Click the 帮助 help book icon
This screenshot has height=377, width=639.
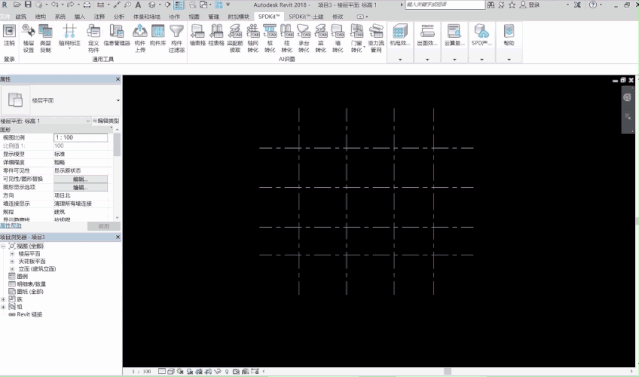coord(509,31)
